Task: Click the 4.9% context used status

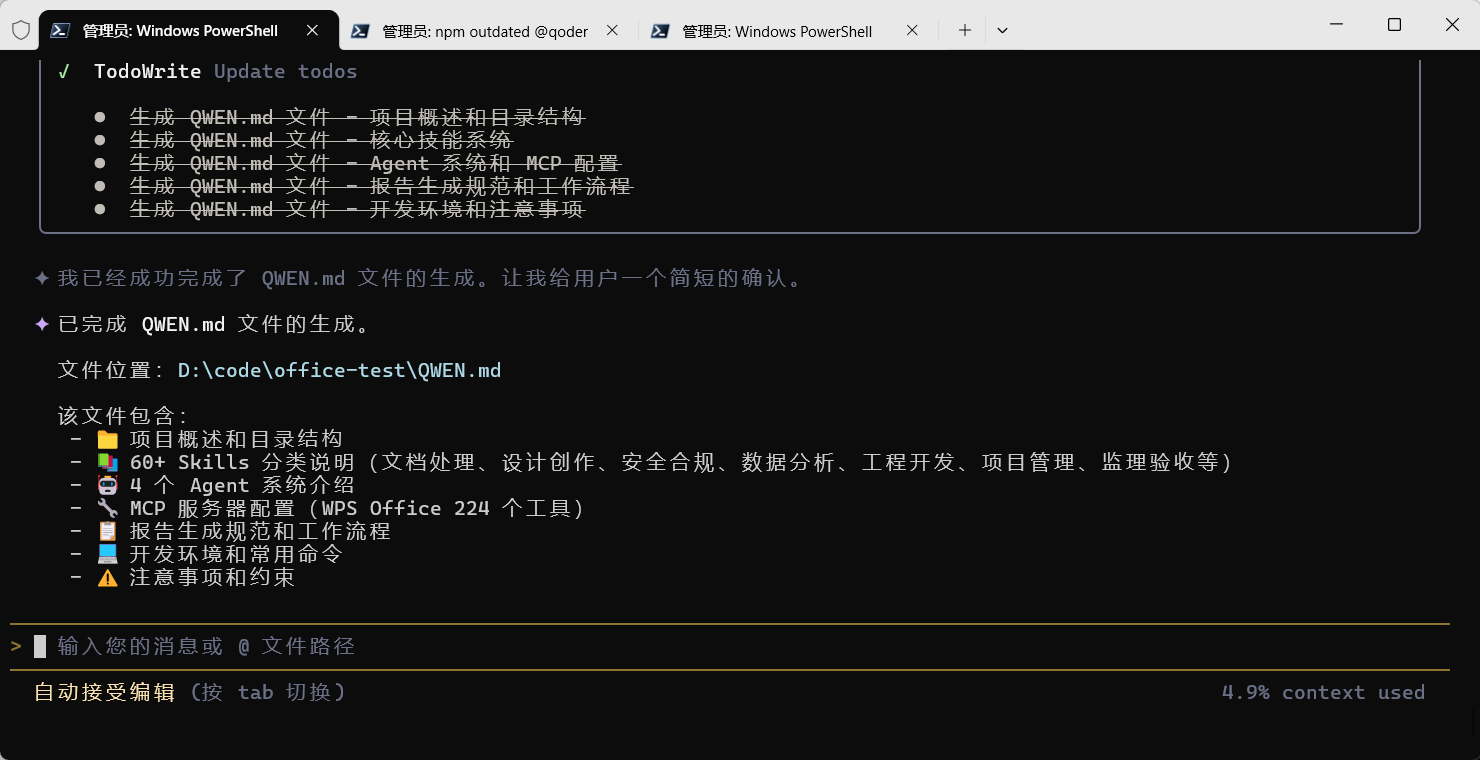Action: point(1323,692)
